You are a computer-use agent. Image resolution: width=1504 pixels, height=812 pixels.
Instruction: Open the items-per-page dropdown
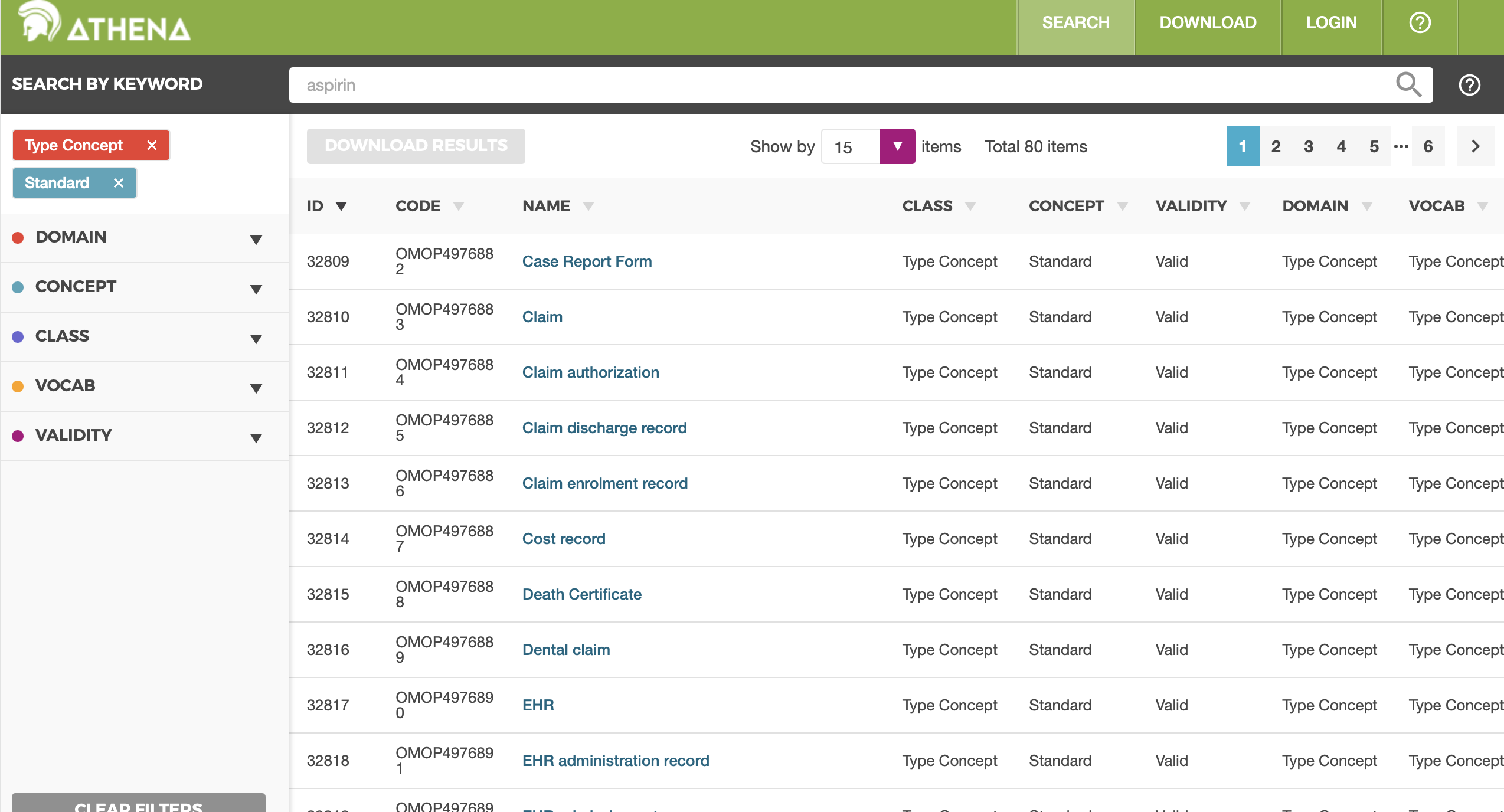(x=897, y=146)
